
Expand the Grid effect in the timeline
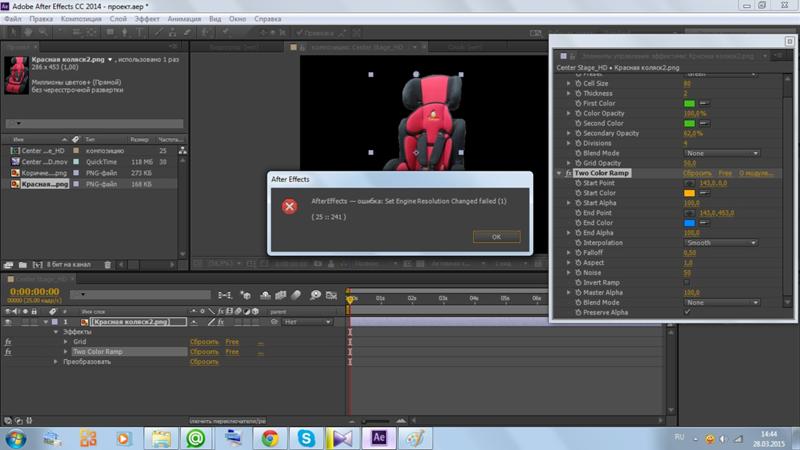coord(66,342)
